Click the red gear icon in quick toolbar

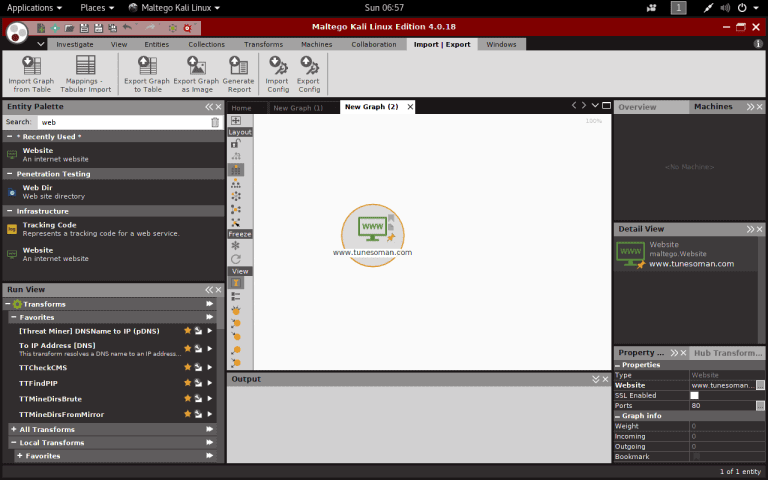(x=187, y=28)
